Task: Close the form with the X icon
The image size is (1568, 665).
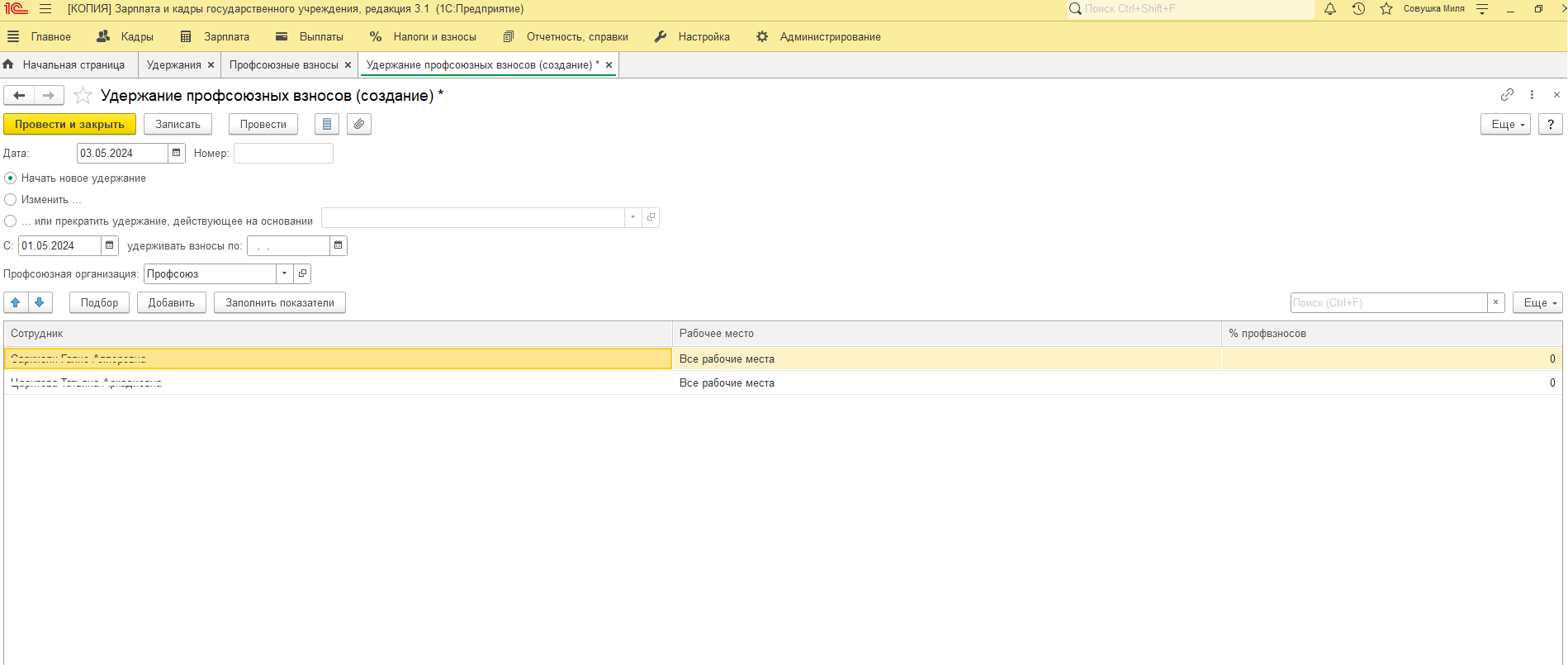Action: pyautogui.click(x=1556, y=95)
